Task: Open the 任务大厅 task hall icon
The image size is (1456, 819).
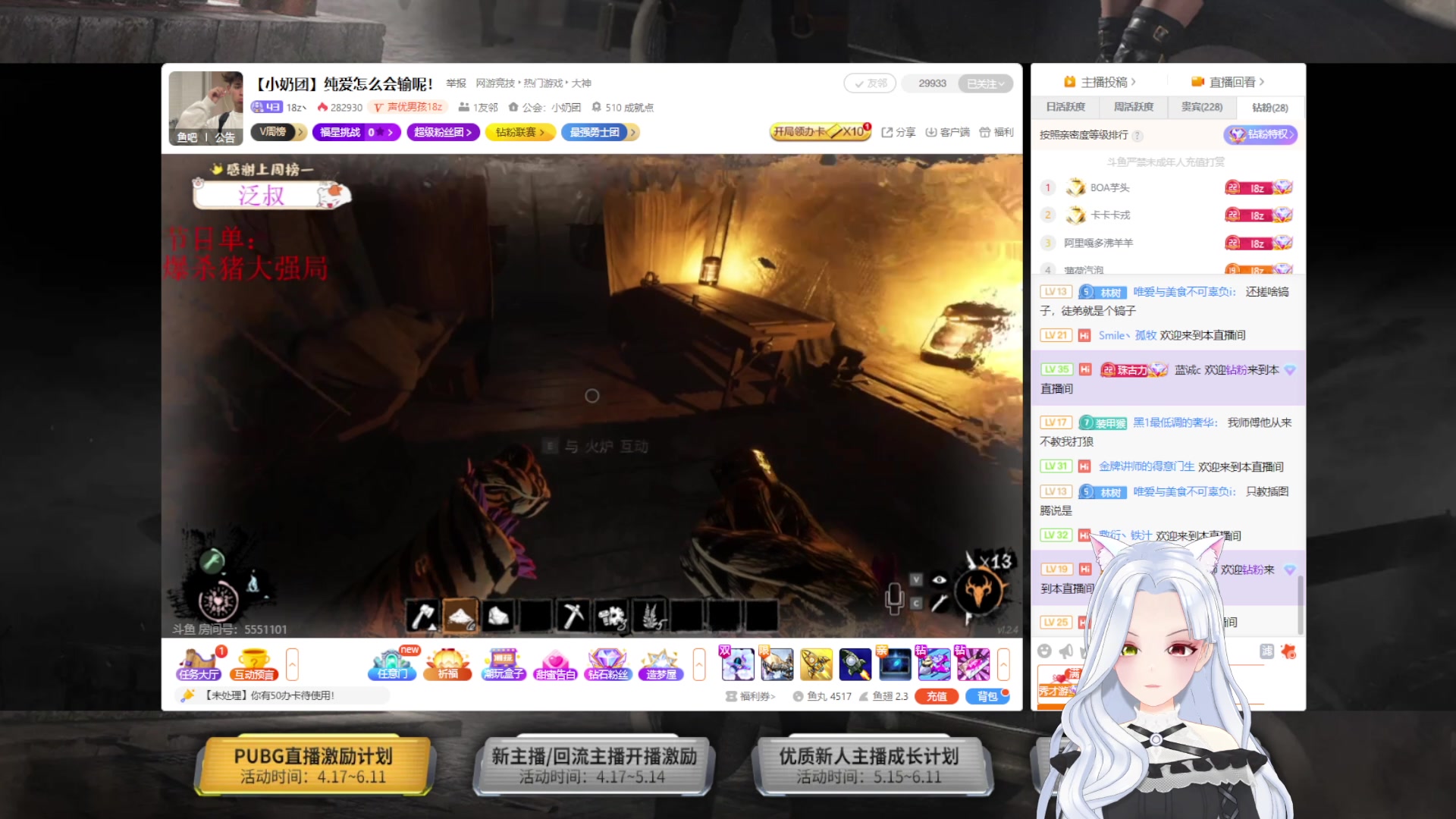Action: tap(199, 664)
